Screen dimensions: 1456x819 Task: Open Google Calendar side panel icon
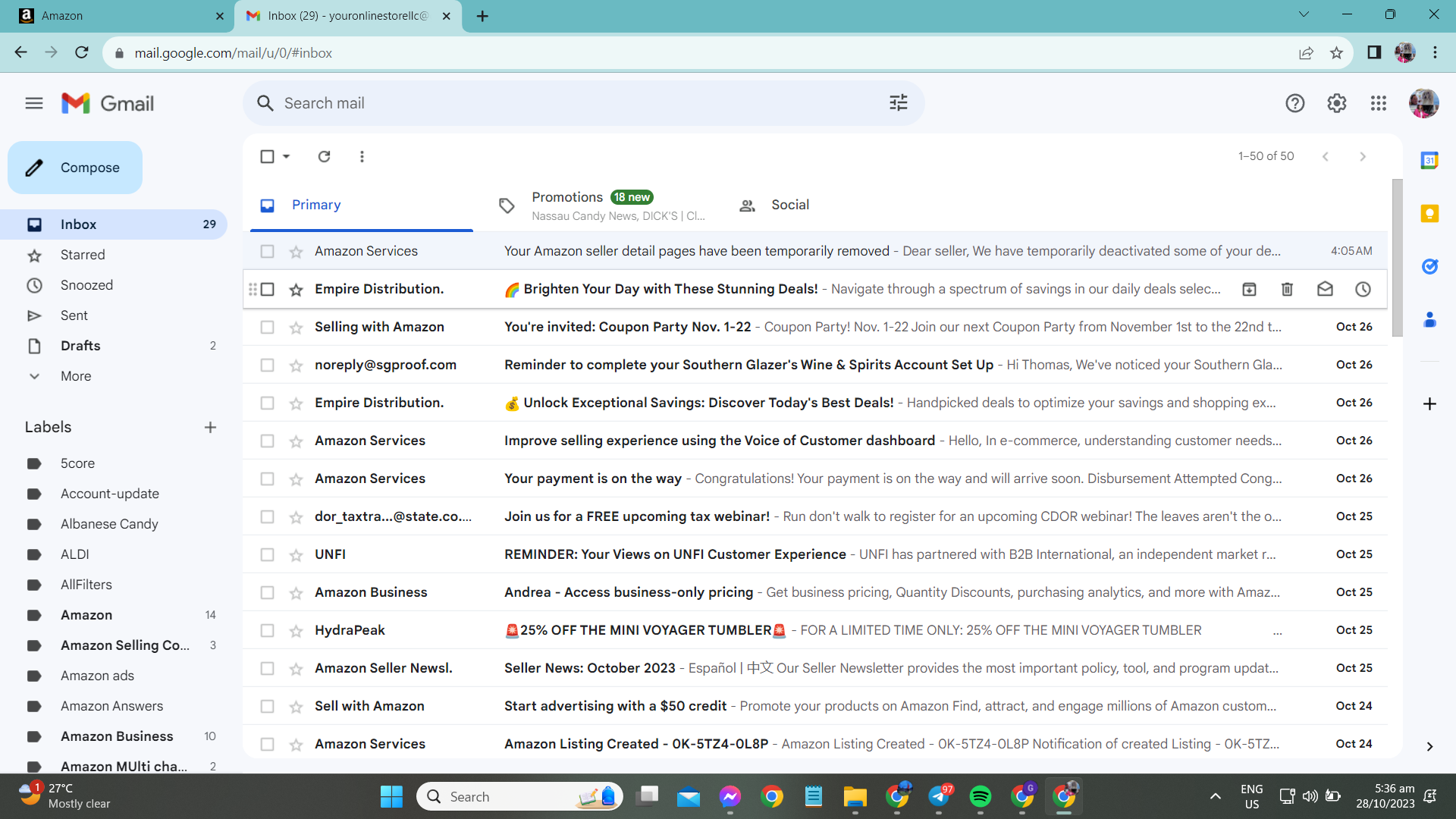pos(1429,160)
